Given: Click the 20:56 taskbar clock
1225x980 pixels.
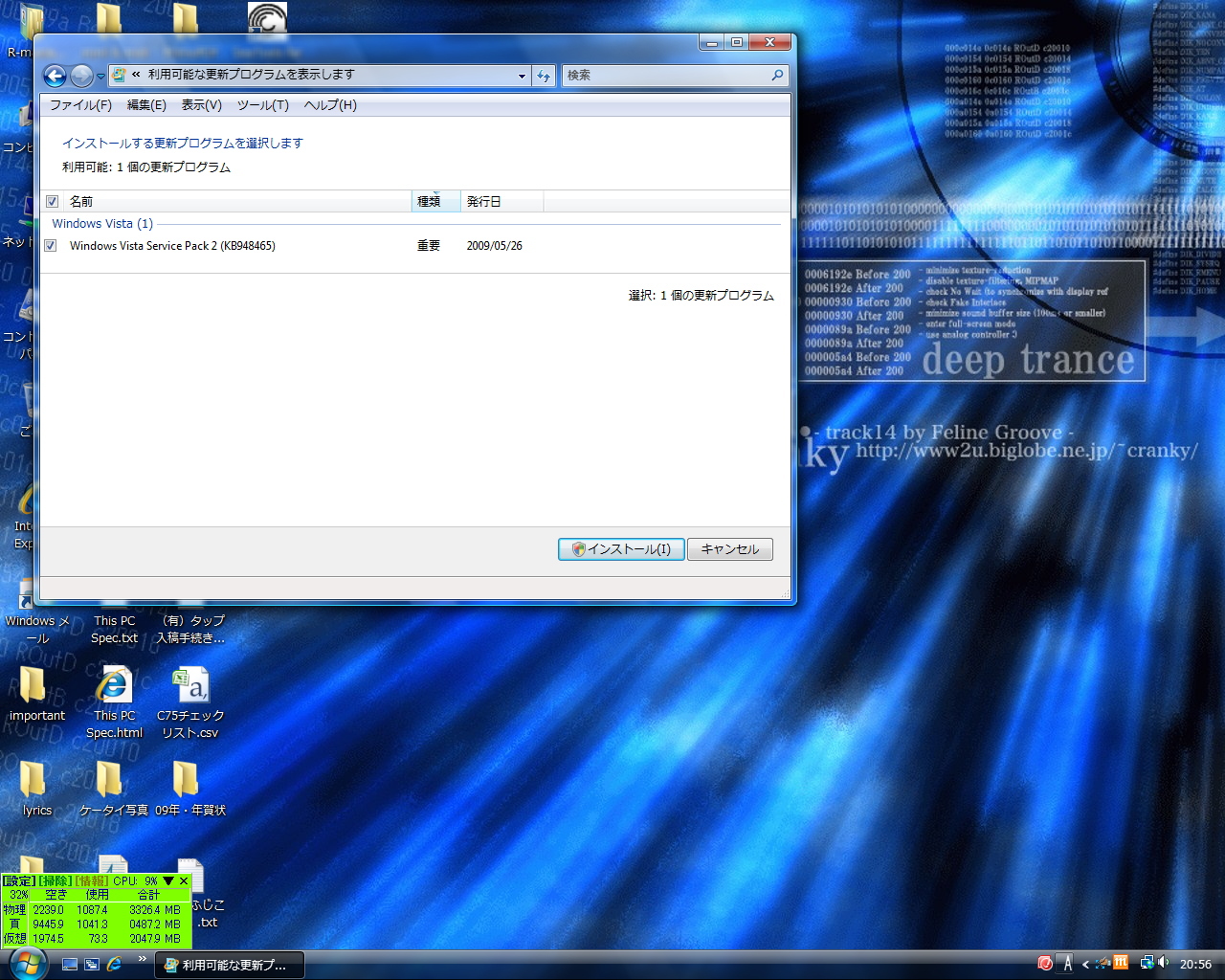Looking at the screenshot, I should [1195, 965].
